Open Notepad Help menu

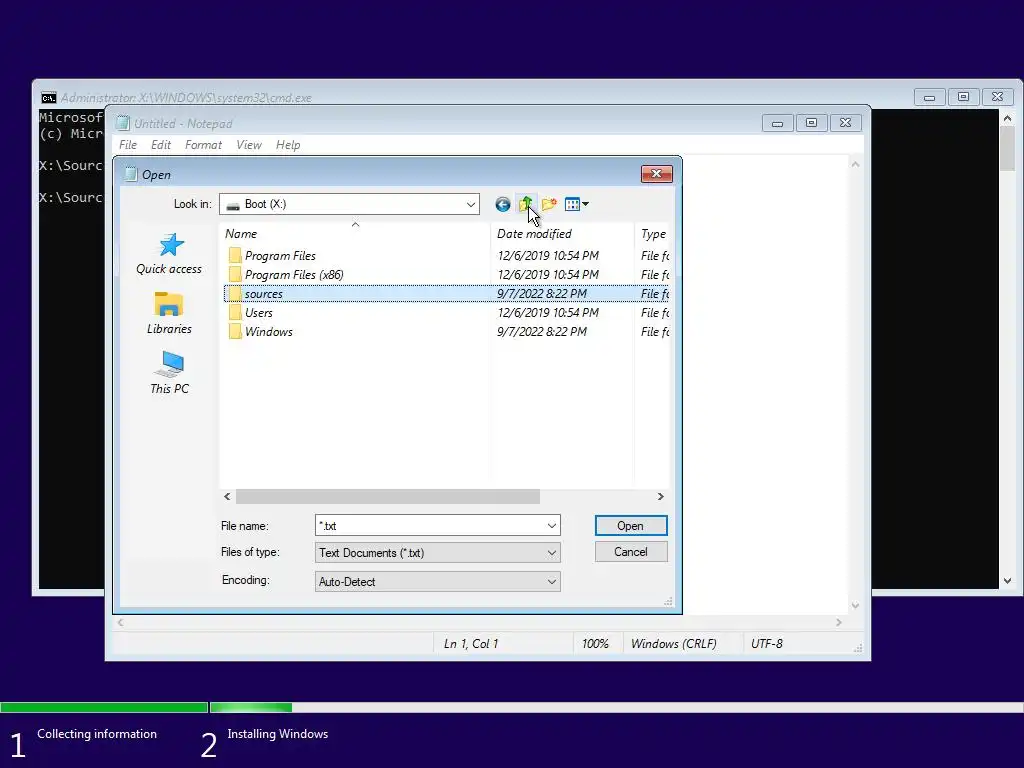(288, 145)
